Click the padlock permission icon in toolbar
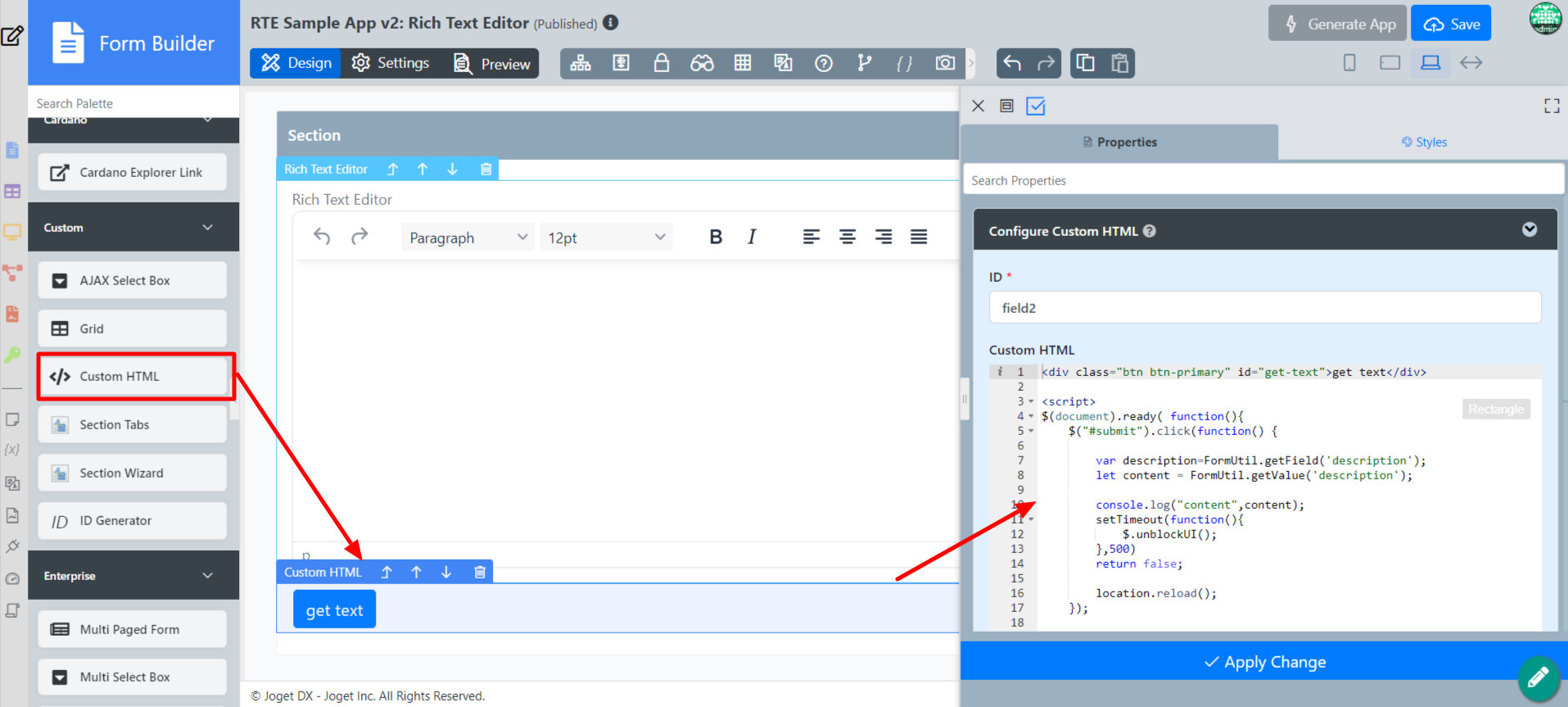Image resolution: width=1568 pixels, height=707 pixels. tap(661, 63)
